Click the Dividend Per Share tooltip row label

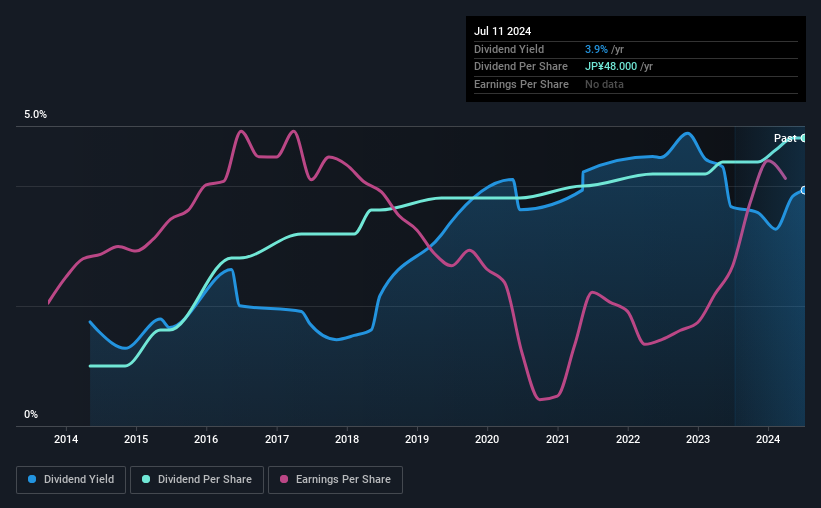[x=521, y=67]
